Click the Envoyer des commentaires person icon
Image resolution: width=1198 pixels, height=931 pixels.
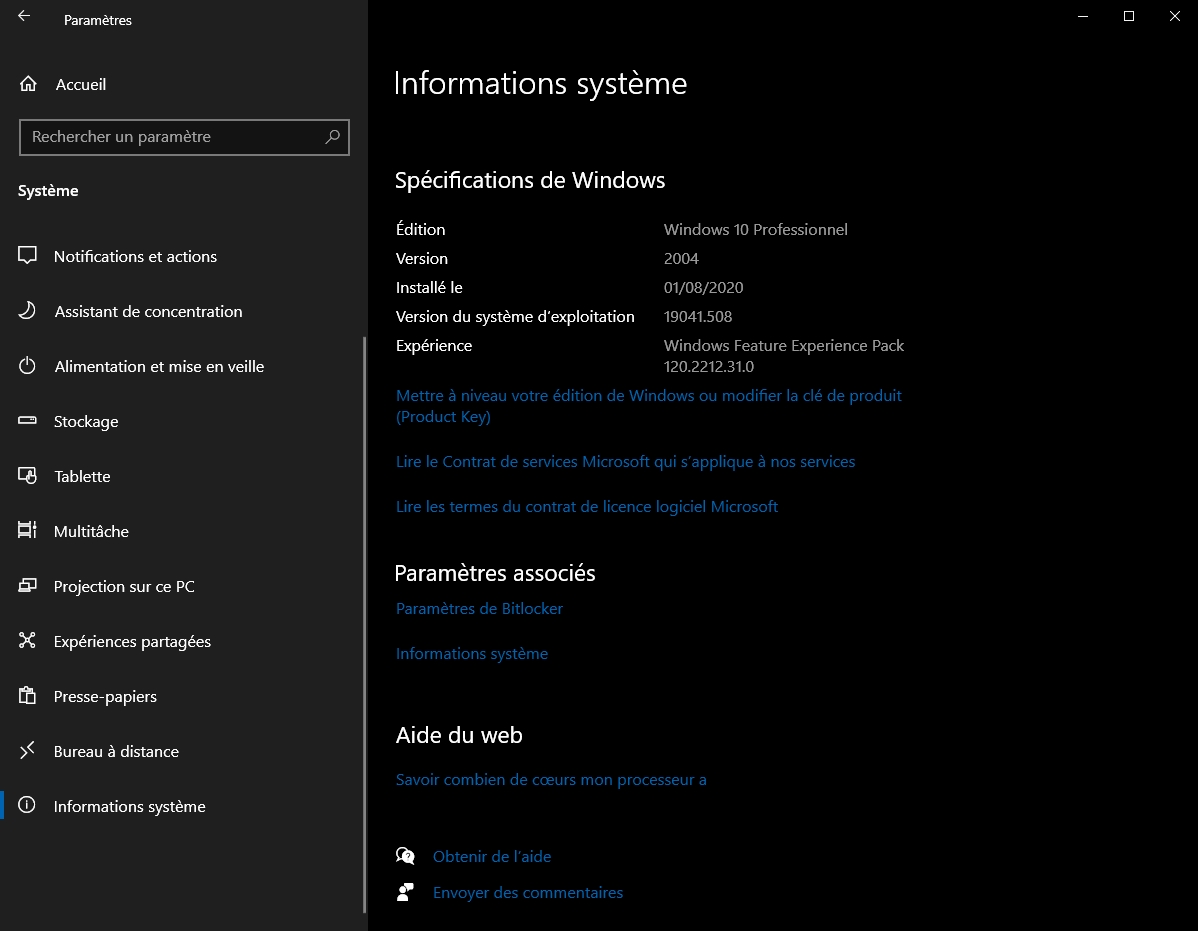point(405,892)
